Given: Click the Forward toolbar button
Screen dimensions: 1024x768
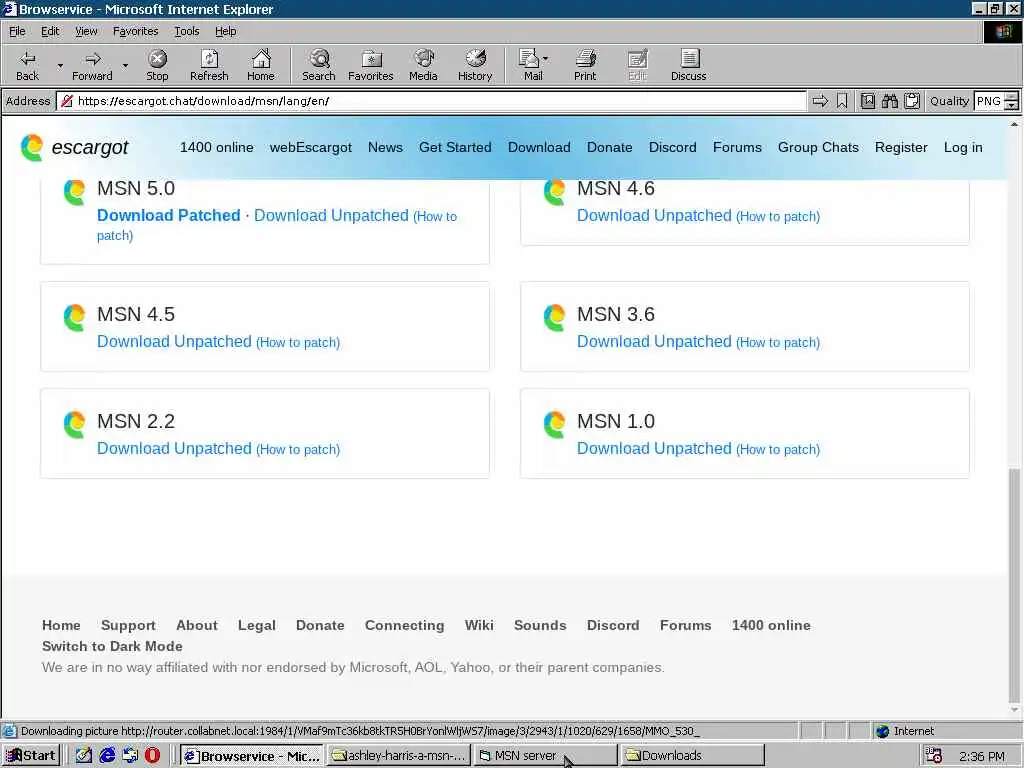Looking at the screenshot, I should [92, 65].
